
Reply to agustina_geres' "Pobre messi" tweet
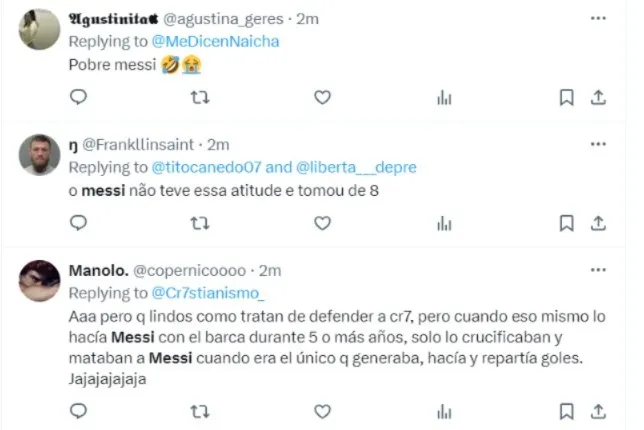point(79,97)
